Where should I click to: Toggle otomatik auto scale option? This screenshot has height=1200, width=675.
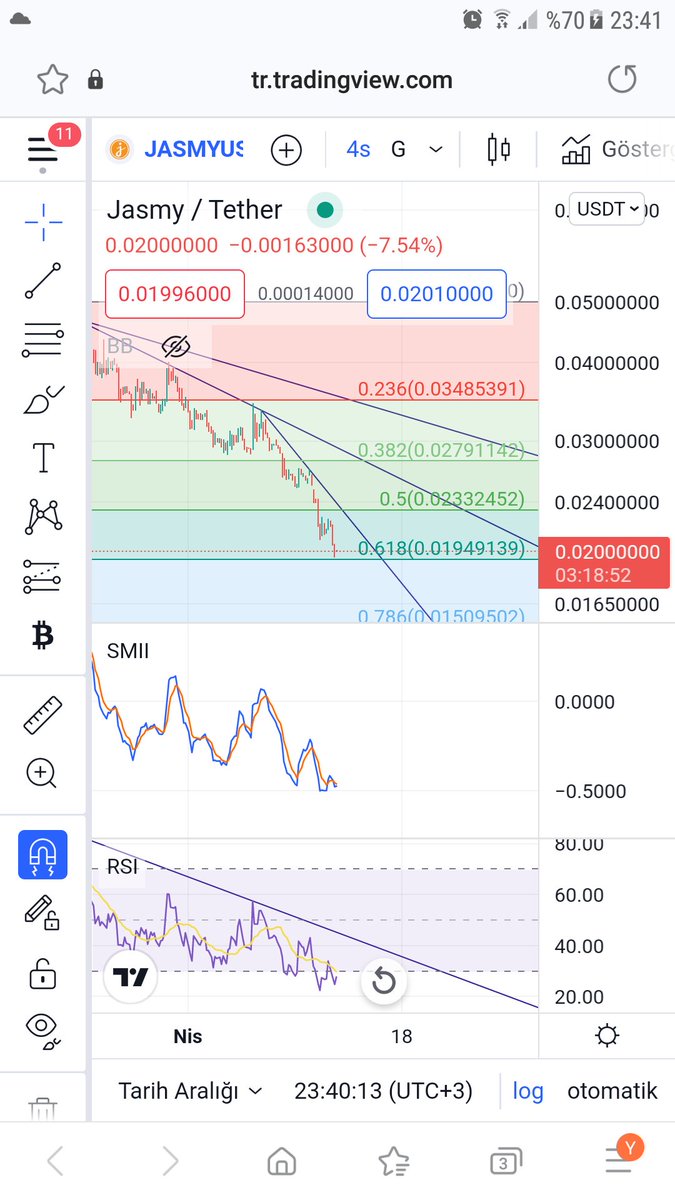pyautogui.click(x=612, y=1090)
